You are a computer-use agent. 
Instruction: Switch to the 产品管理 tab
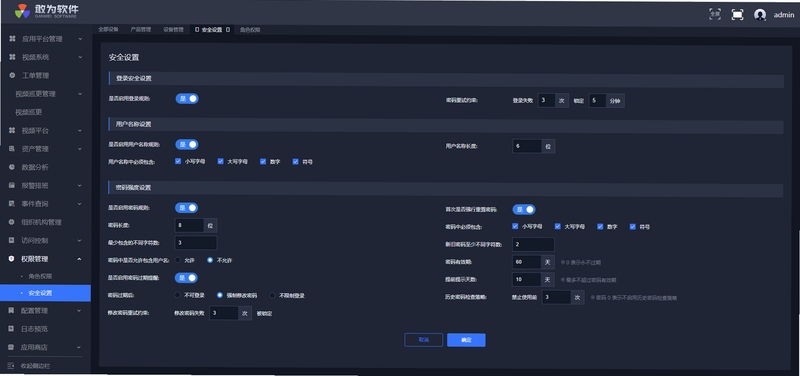(141, 30)
